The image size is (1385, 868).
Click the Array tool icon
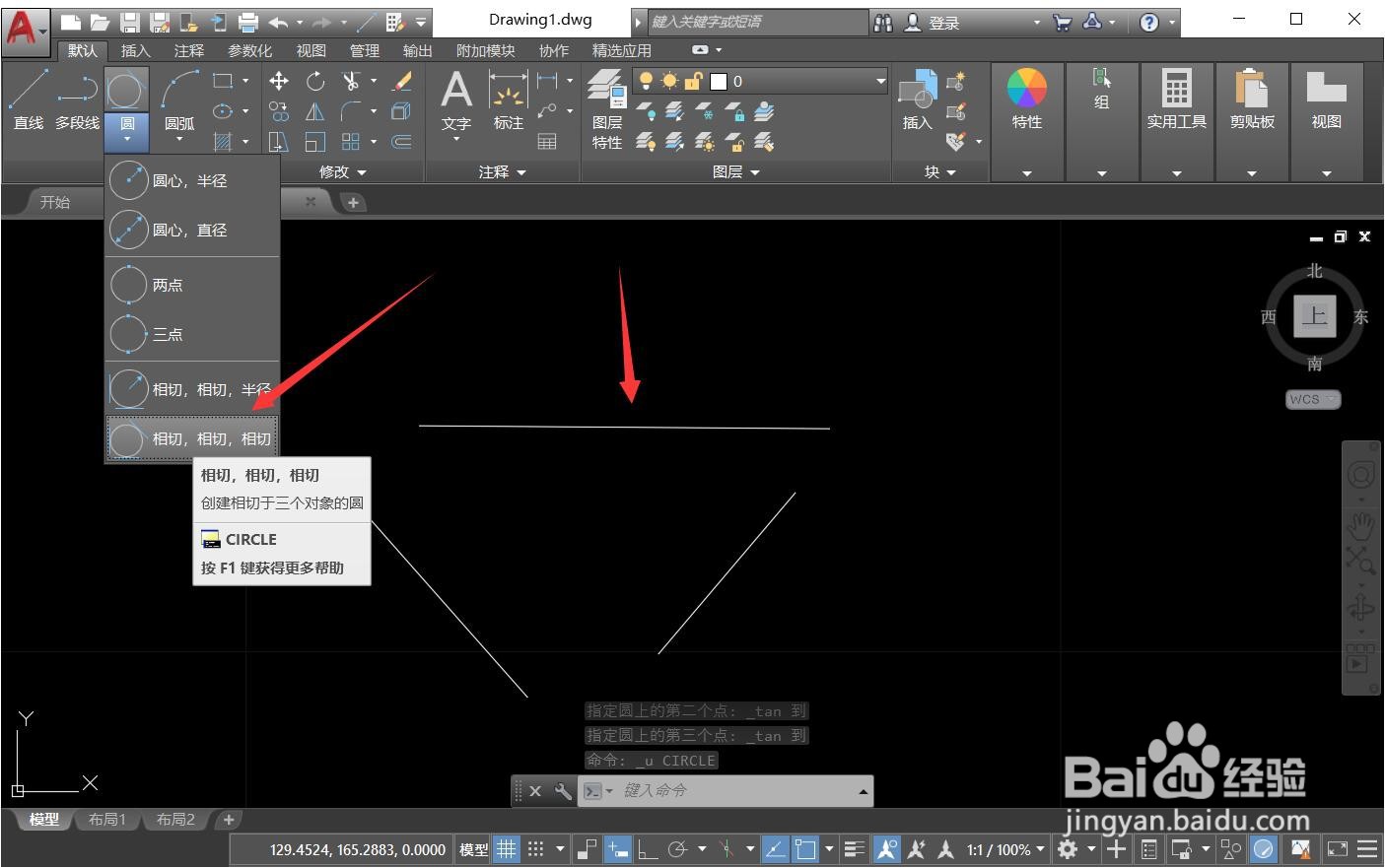coord(351,142)
